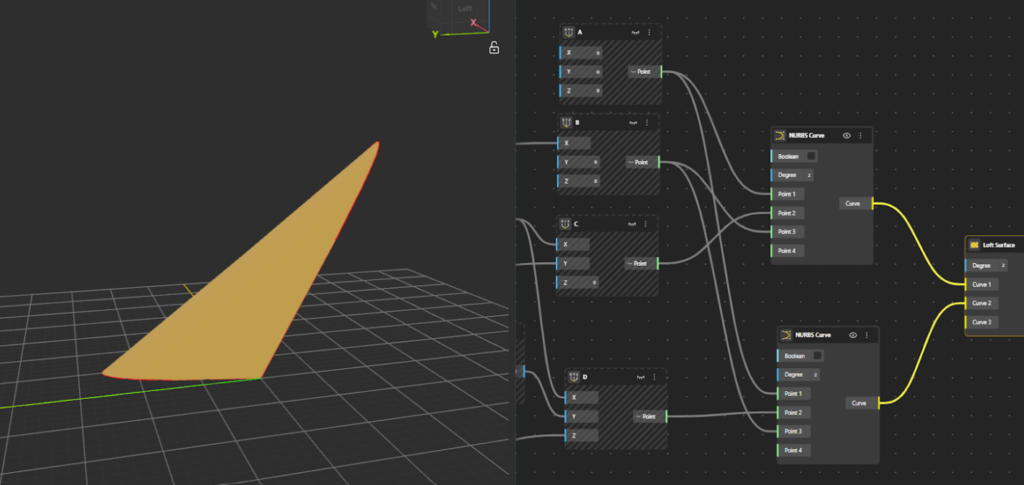The height and width of the screenshot is (485, 1024).
Task: Toggle visibility eye on lower NURBS Curve
Action: coord(852,335)
